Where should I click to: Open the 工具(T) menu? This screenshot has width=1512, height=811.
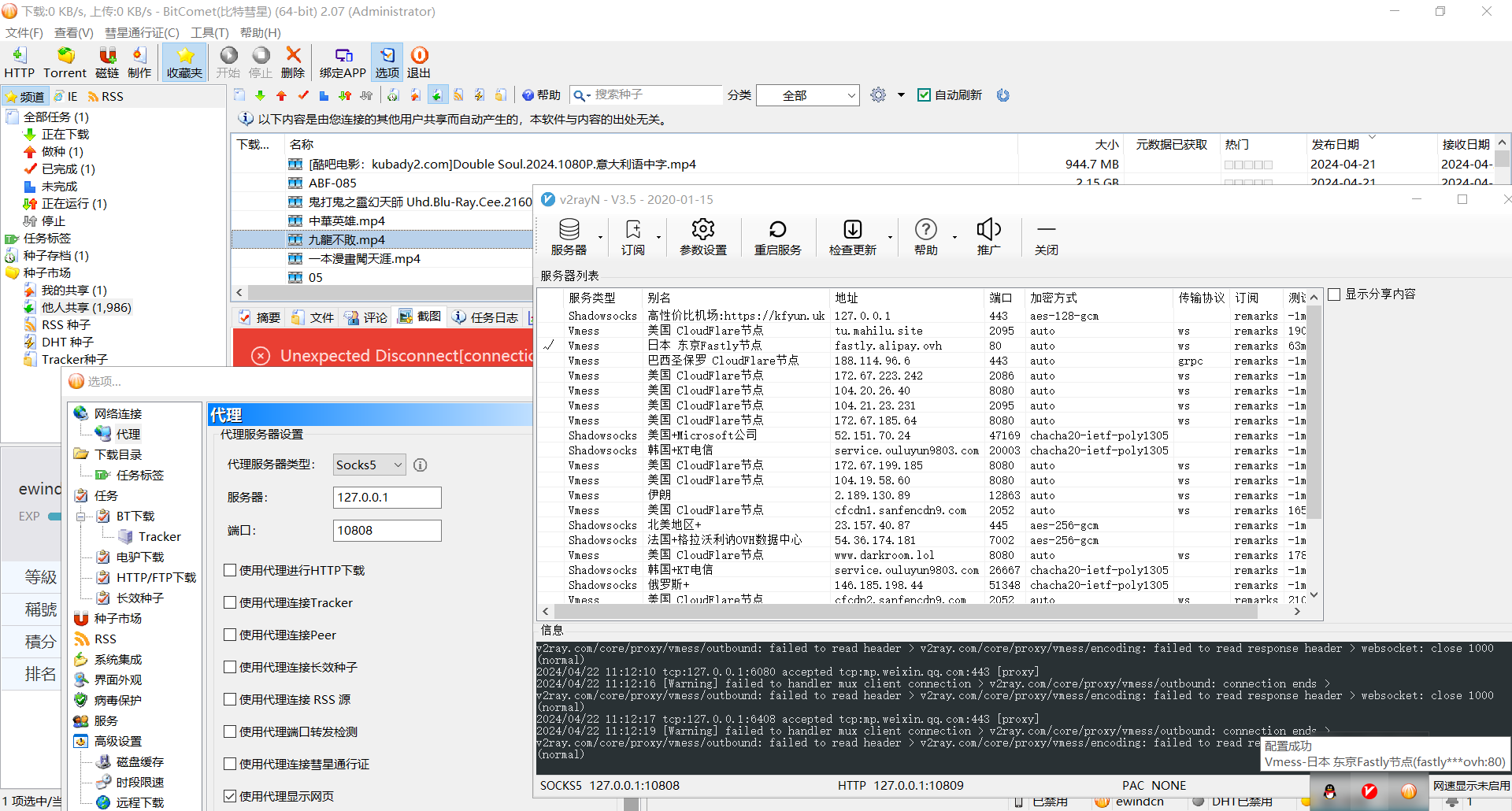point(209,32)
